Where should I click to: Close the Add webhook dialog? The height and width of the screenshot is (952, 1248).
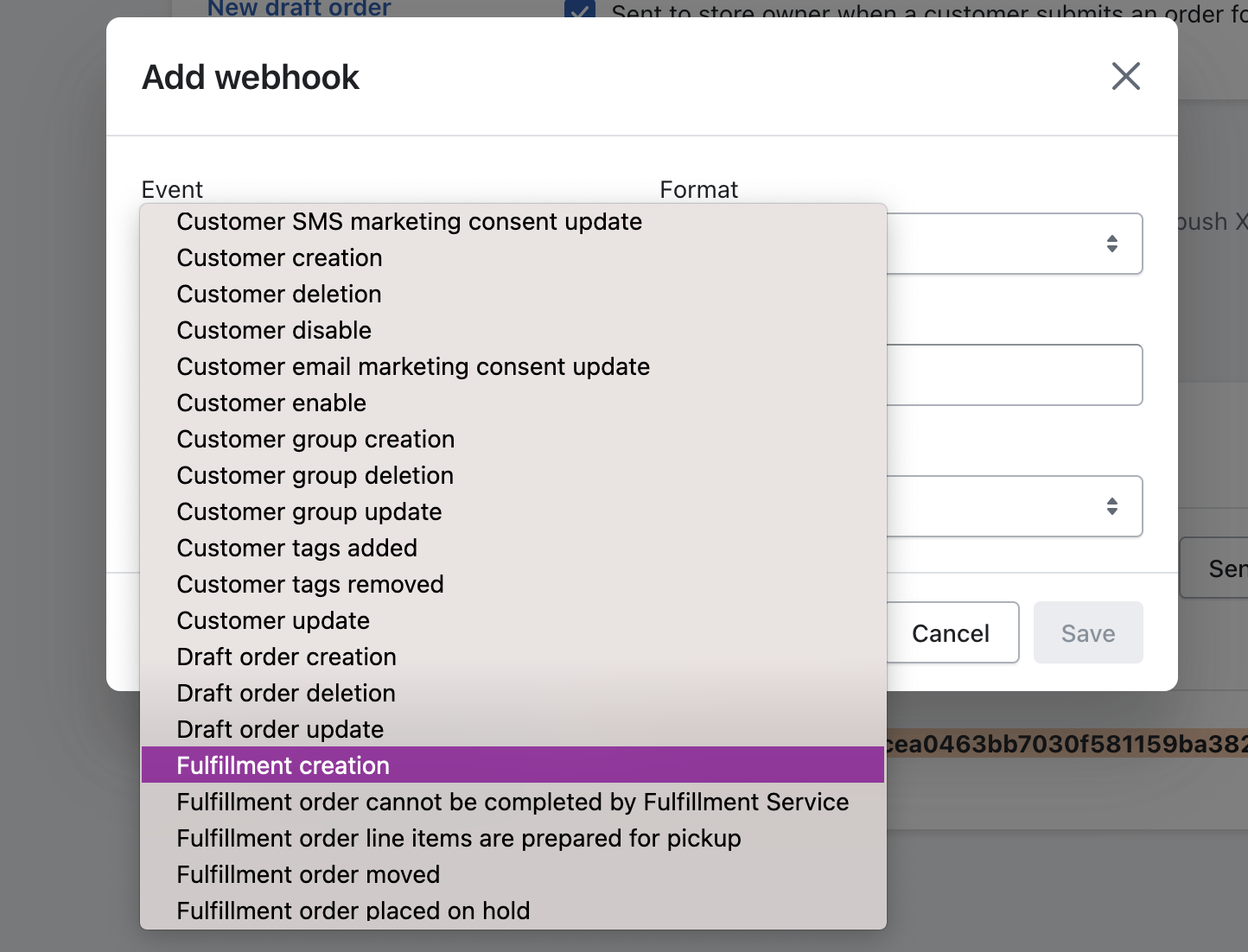[1125, 76]
